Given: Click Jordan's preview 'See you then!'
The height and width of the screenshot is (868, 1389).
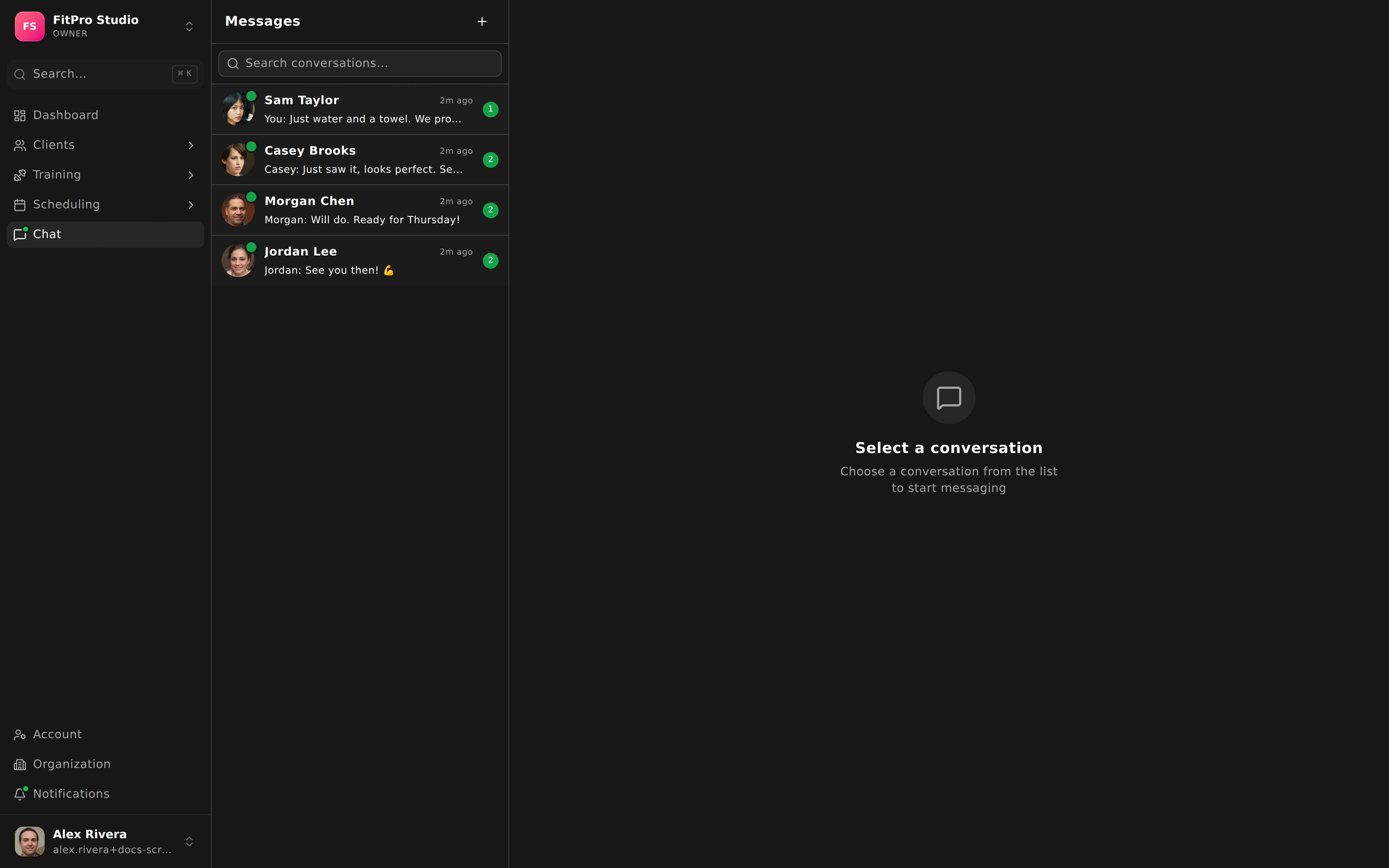Looking at the screenshot, I should pyautogui.click(x=329, y=271).
